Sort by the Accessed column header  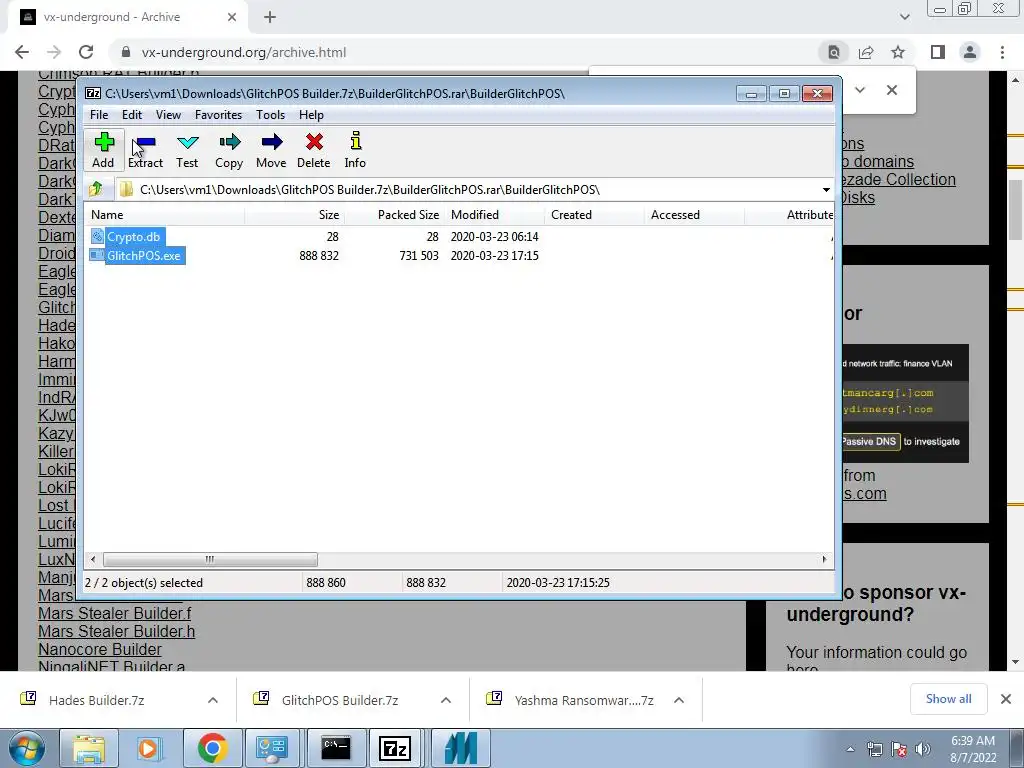(x=694, y=215)
